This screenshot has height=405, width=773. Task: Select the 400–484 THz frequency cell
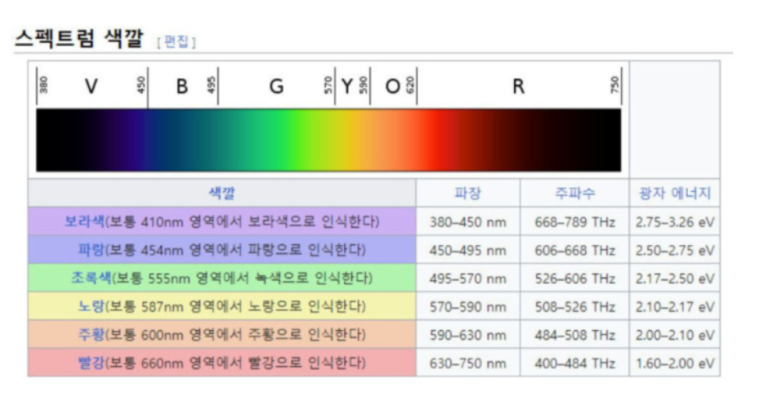tap(575, 363)
